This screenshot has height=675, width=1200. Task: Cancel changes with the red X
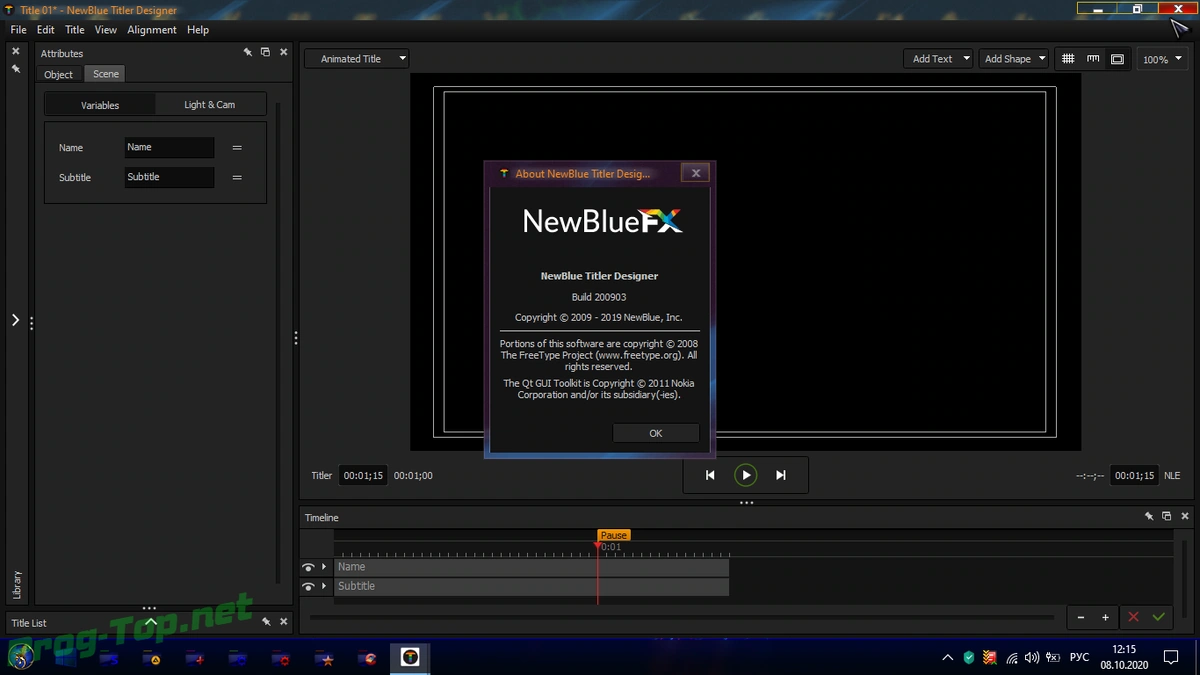[x=1133, y=618]
